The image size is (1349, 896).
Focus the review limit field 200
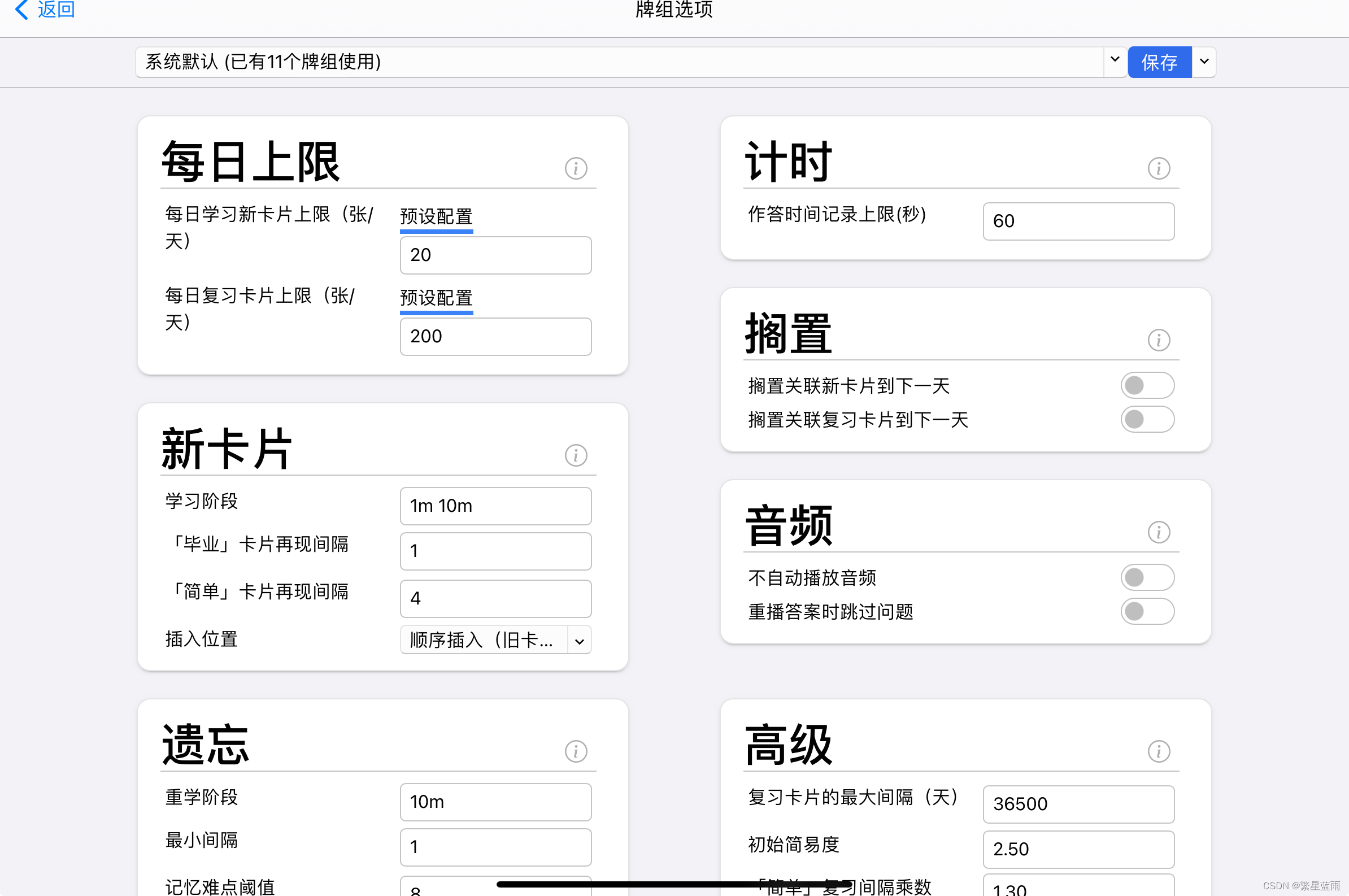click(x=495, y=336)
